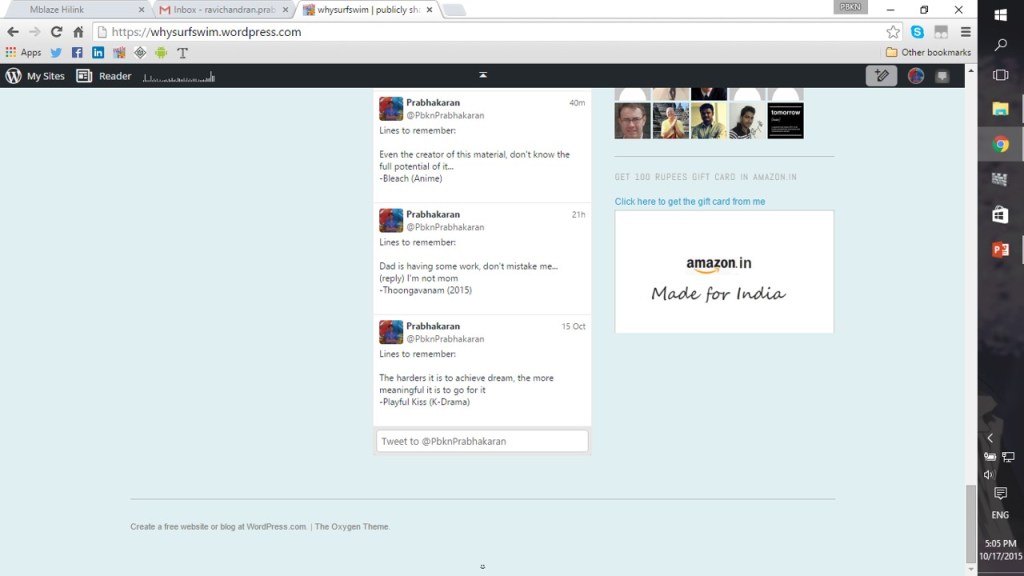The image size is (1024, 576).
Task: Click the Reader icon in admin bar
Action: (x=104, y=76)
